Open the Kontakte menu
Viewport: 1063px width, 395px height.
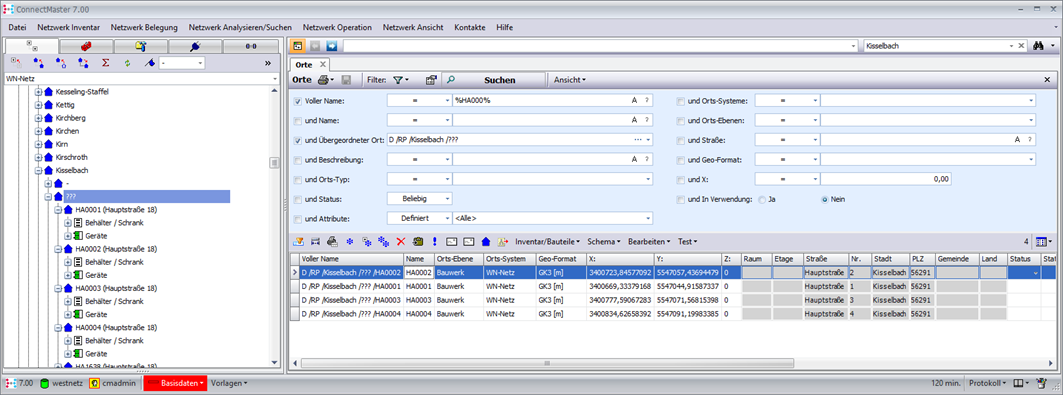[470, 28]
